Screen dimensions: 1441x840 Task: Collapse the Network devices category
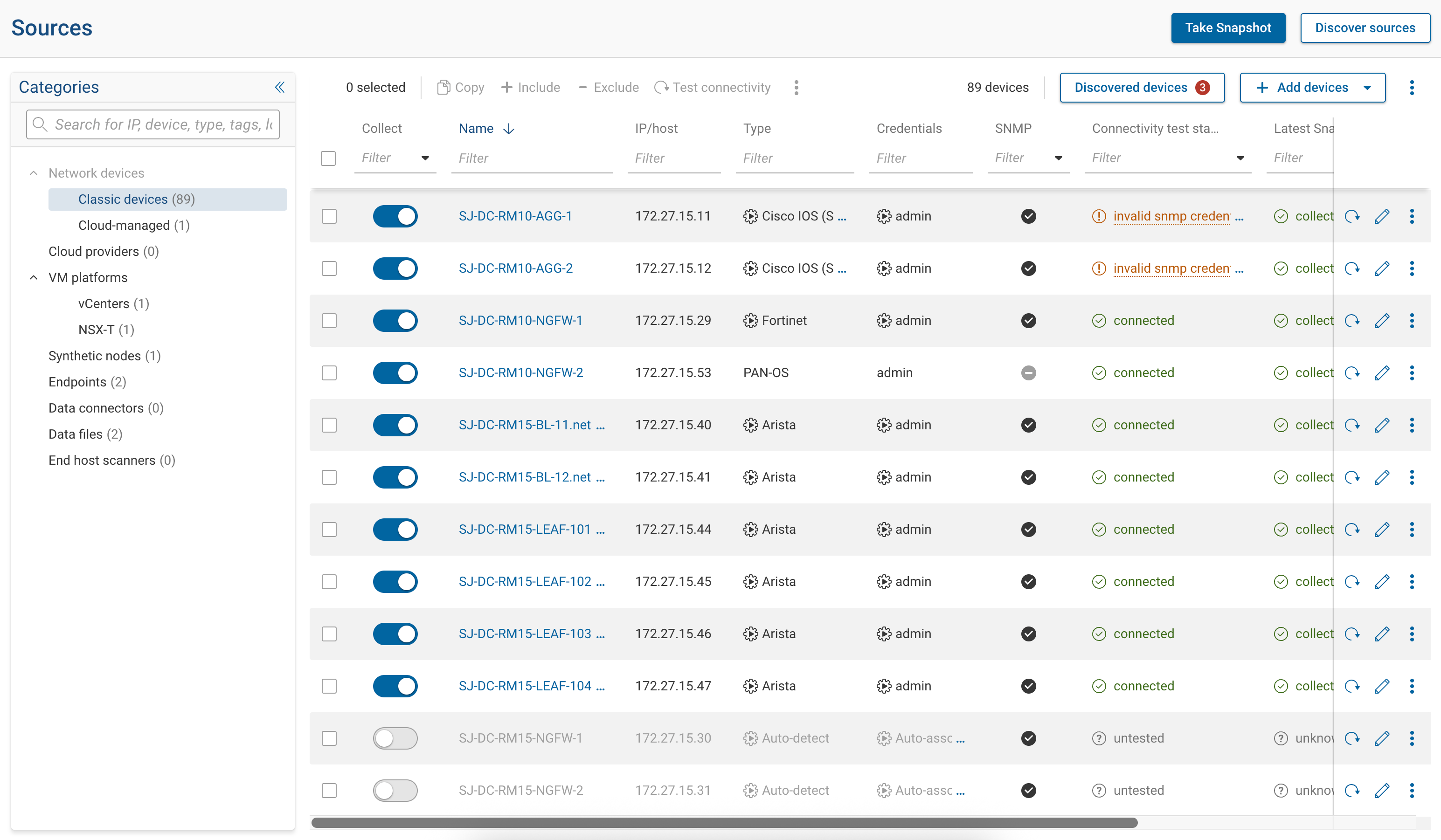tap(33, 172)
